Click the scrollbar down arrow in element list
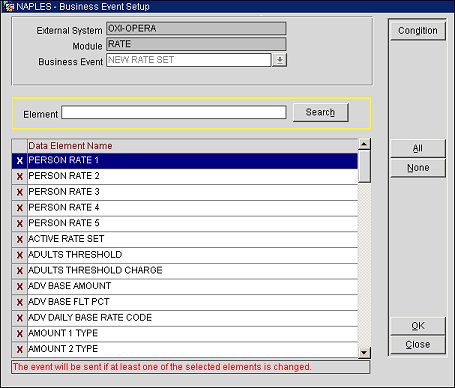Viewport: 455px width, 388px height. coord(364,353)
